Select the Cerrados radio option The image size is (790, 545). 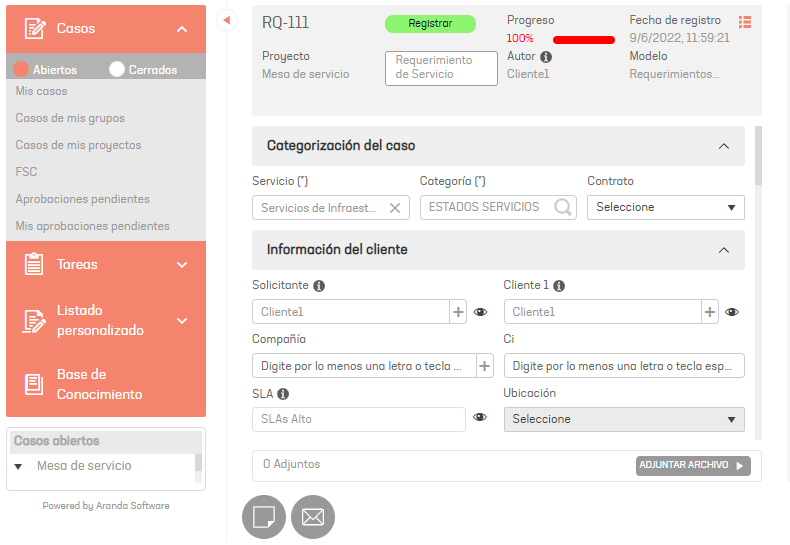coord(117,70)
